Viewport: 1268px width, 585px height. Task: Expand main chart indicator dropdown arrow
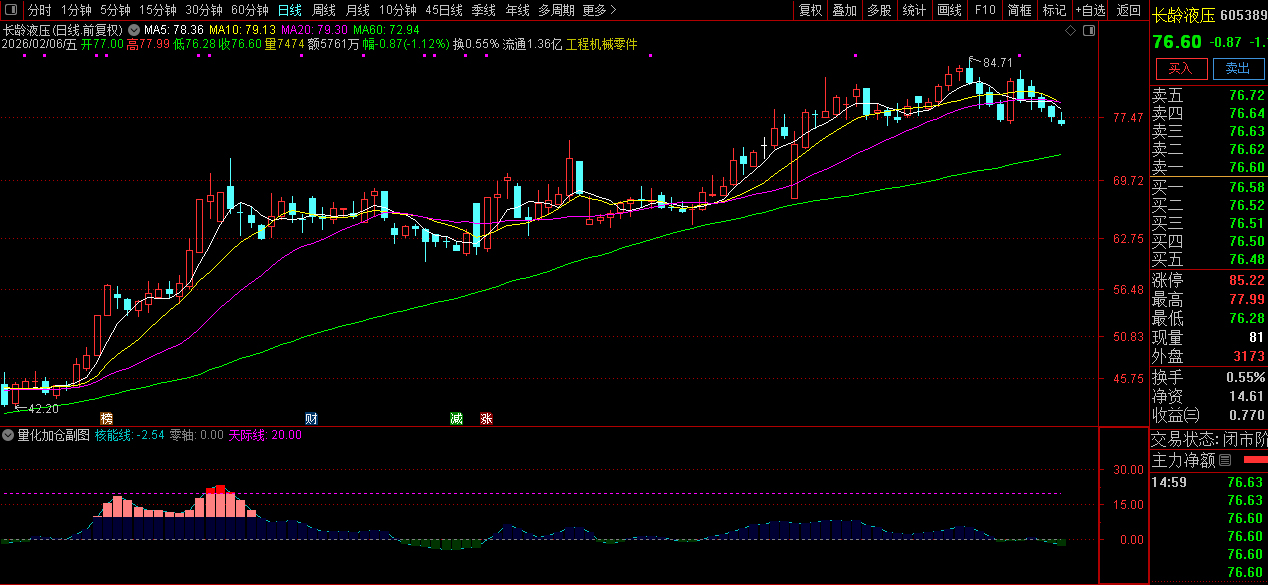(x=135, y=30)
